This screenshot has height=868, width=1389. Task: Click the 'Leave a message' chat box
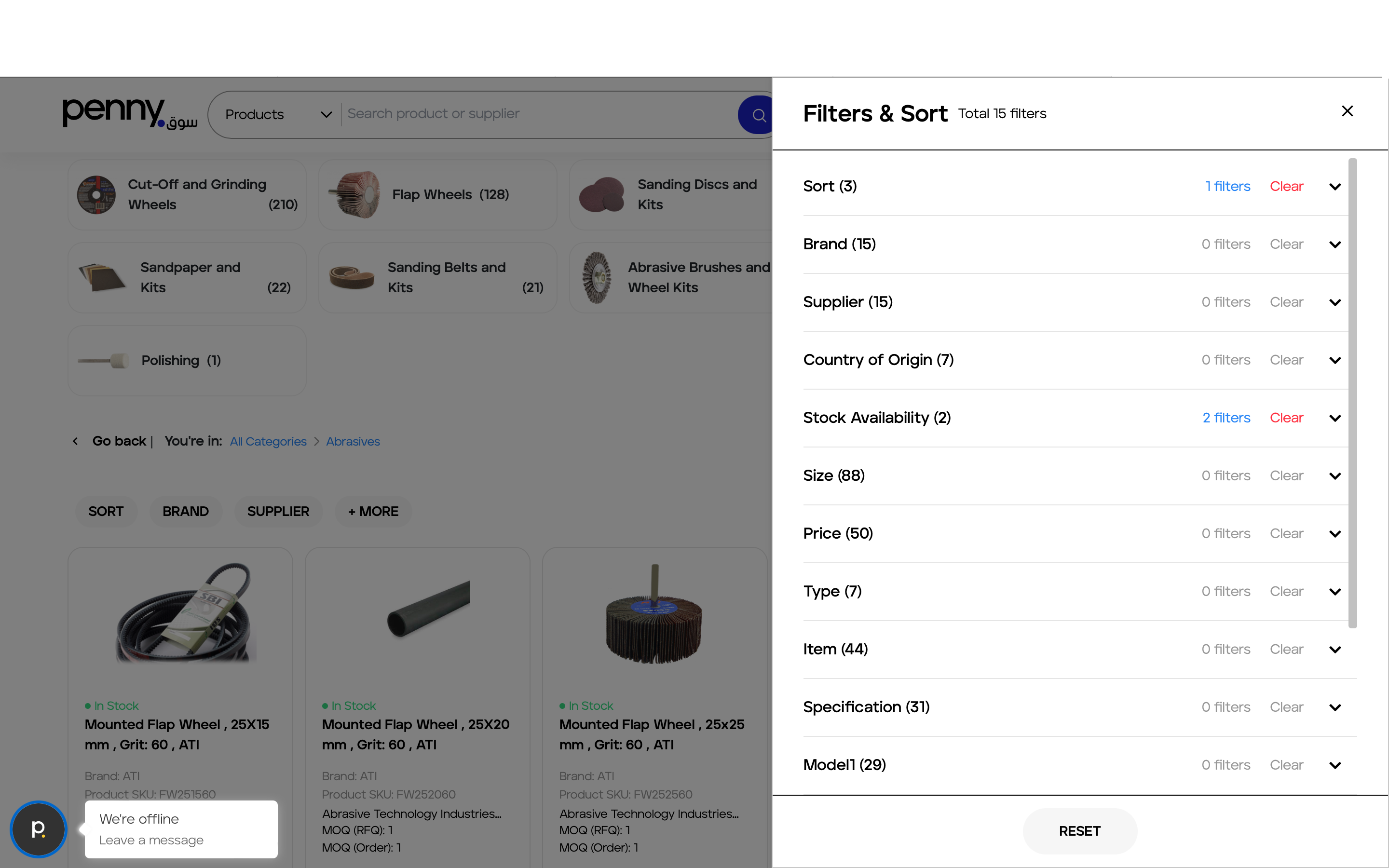[x=181, y=829]
